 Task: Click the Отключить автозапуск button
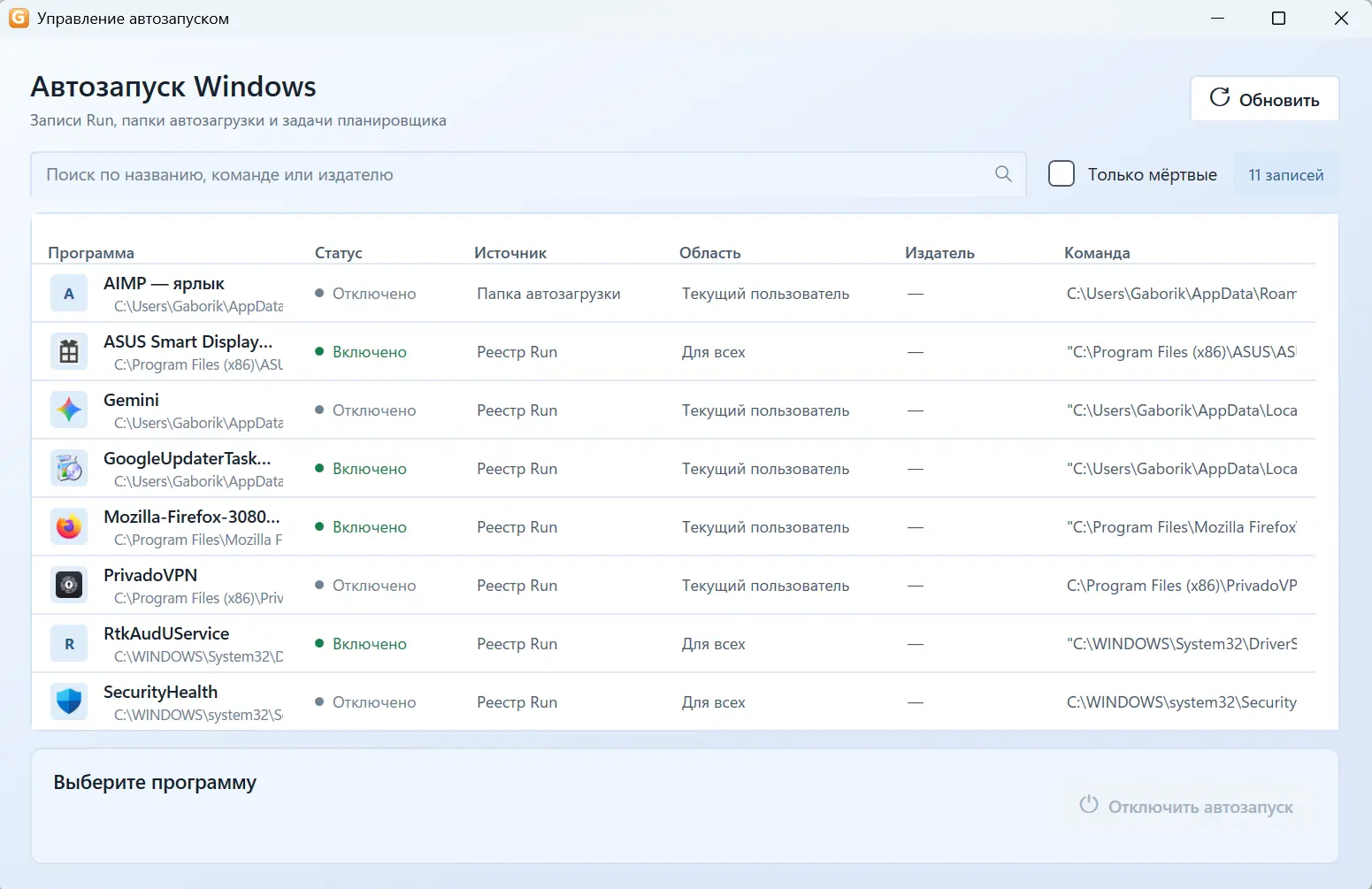(1186, 806)
